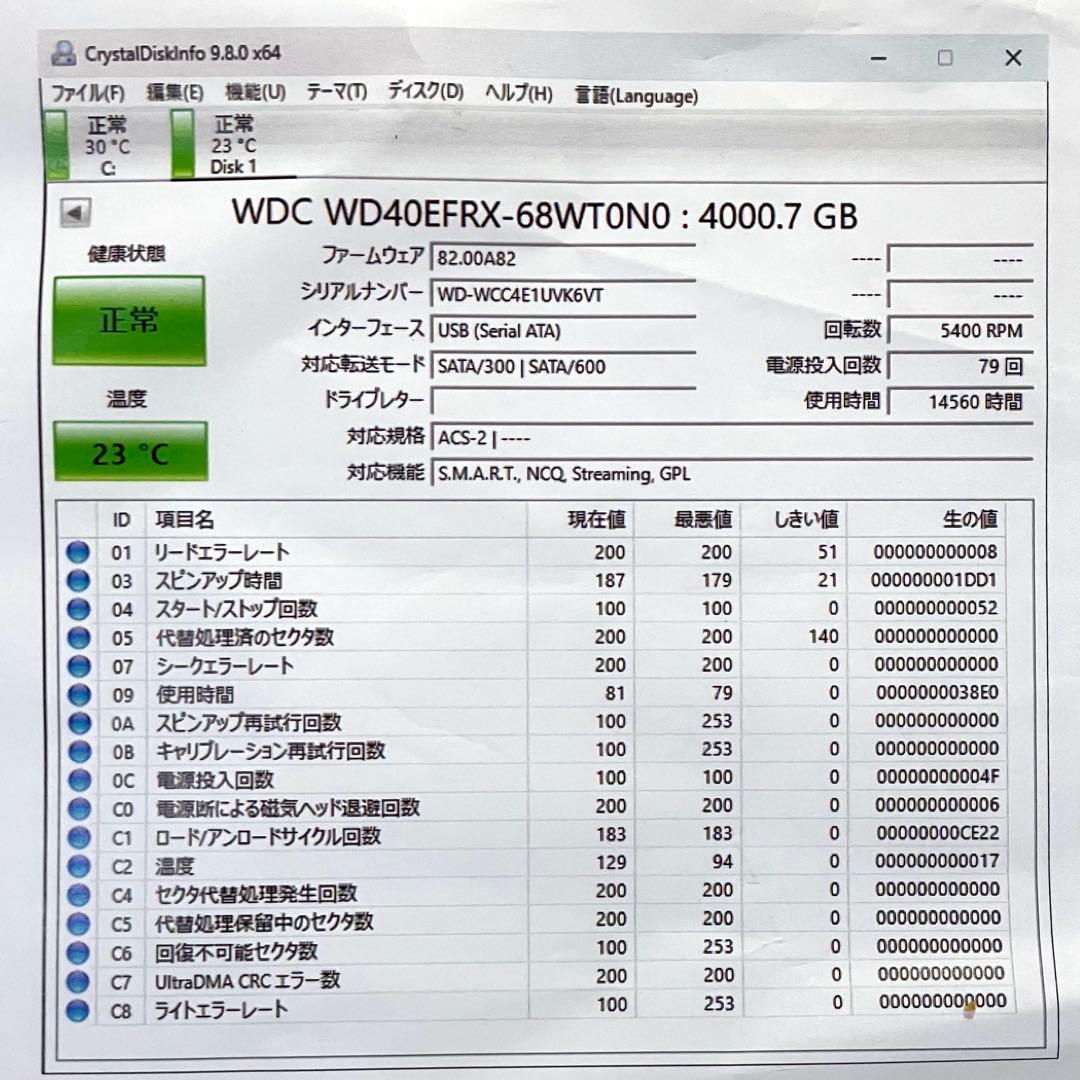Click the blue status orb for ID C4
The height and width of the screenshot is (1080, 1080).
(x=80, y=895)
